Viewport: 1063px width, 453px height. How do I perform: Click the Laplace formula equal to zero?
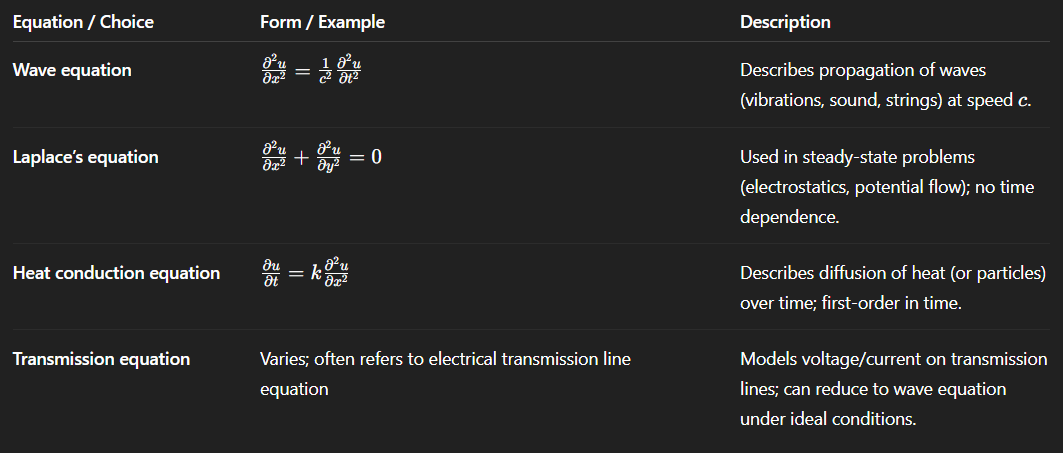click(321, 158)
